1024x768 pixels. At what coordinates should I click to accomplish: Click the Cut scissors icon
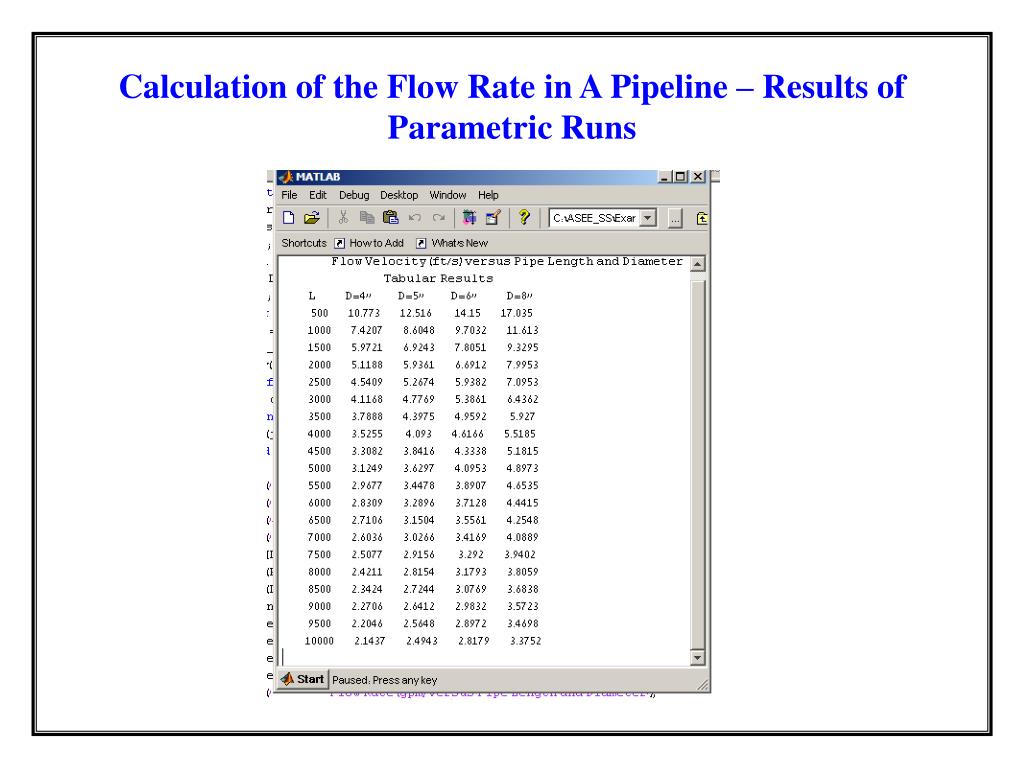click(x=344, y=217)
